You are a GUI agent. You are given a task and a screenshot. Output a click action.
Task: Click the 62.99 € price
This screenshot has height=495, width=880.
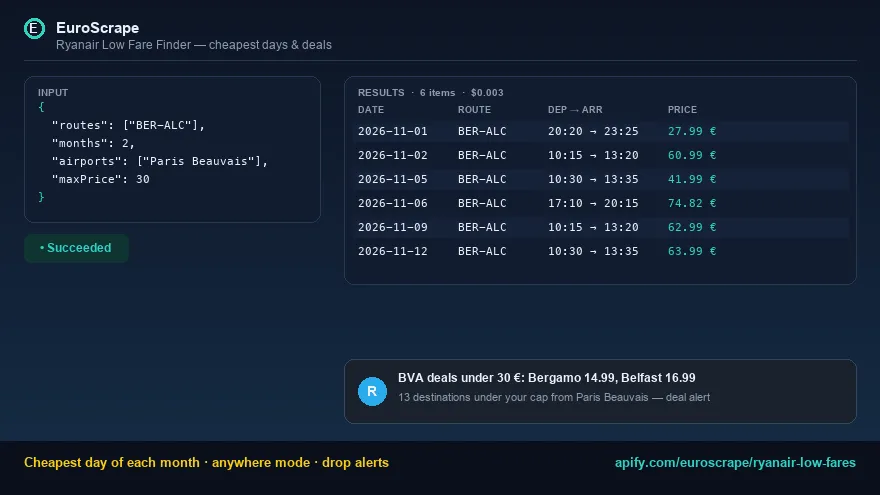click(x=692, y=227)
